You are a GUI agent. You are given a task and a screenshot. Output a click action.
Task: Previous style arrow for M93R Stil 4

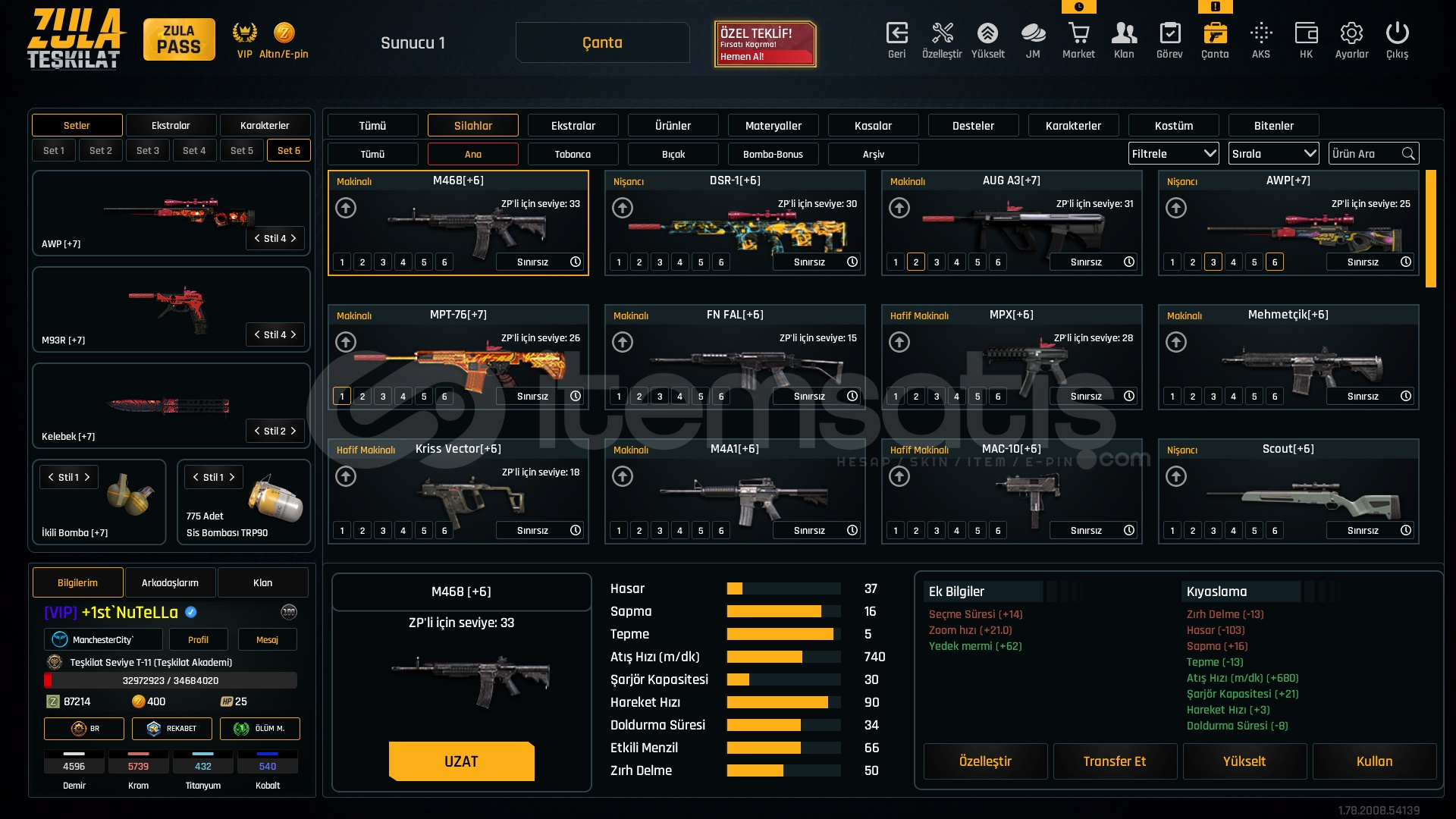257,334
